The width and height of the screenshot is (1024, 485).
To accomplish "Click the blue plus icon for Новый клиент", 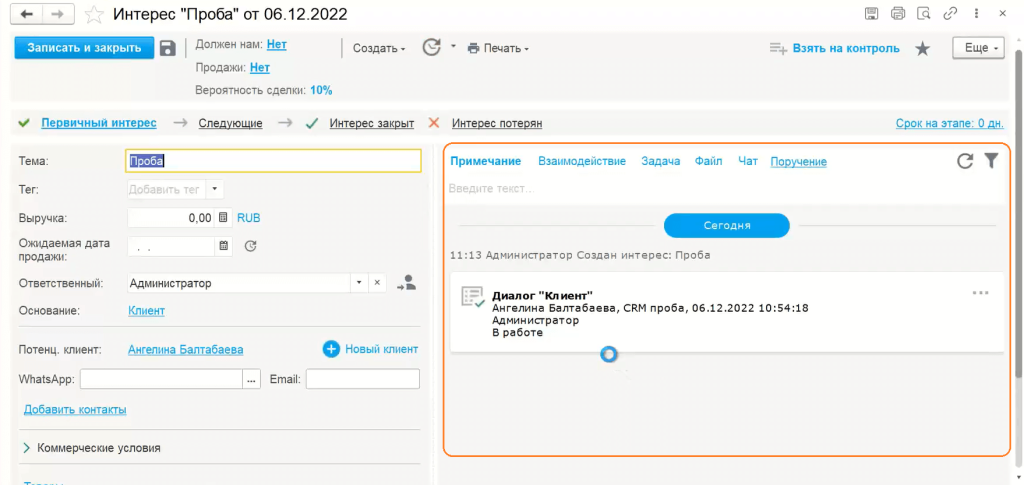I will pos(331,349).
